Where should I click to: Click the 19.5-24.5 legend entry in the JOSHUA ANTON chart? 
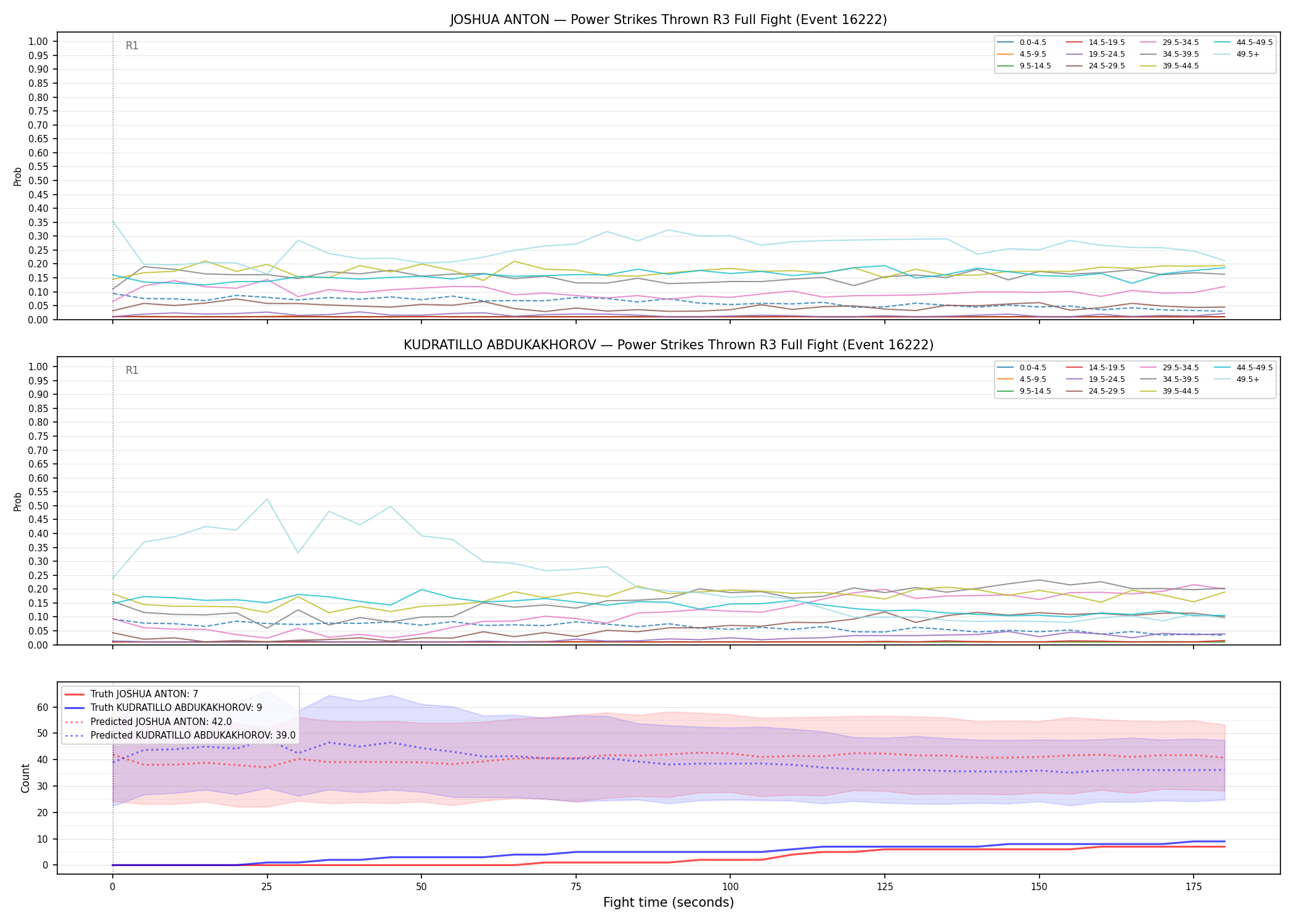click(1096, 54)
